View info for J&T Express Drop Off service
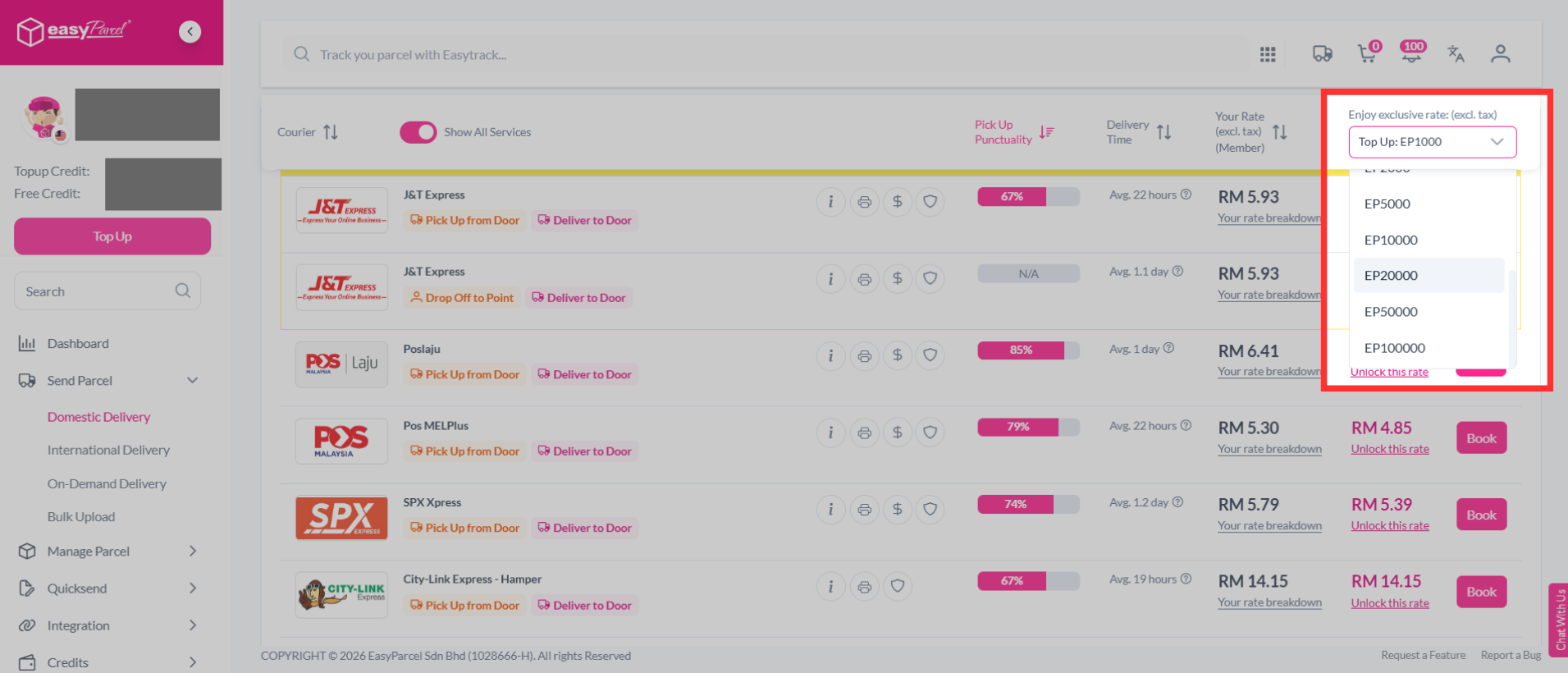1568x673 pixels. pyautogui.click(x=830, y=279)
